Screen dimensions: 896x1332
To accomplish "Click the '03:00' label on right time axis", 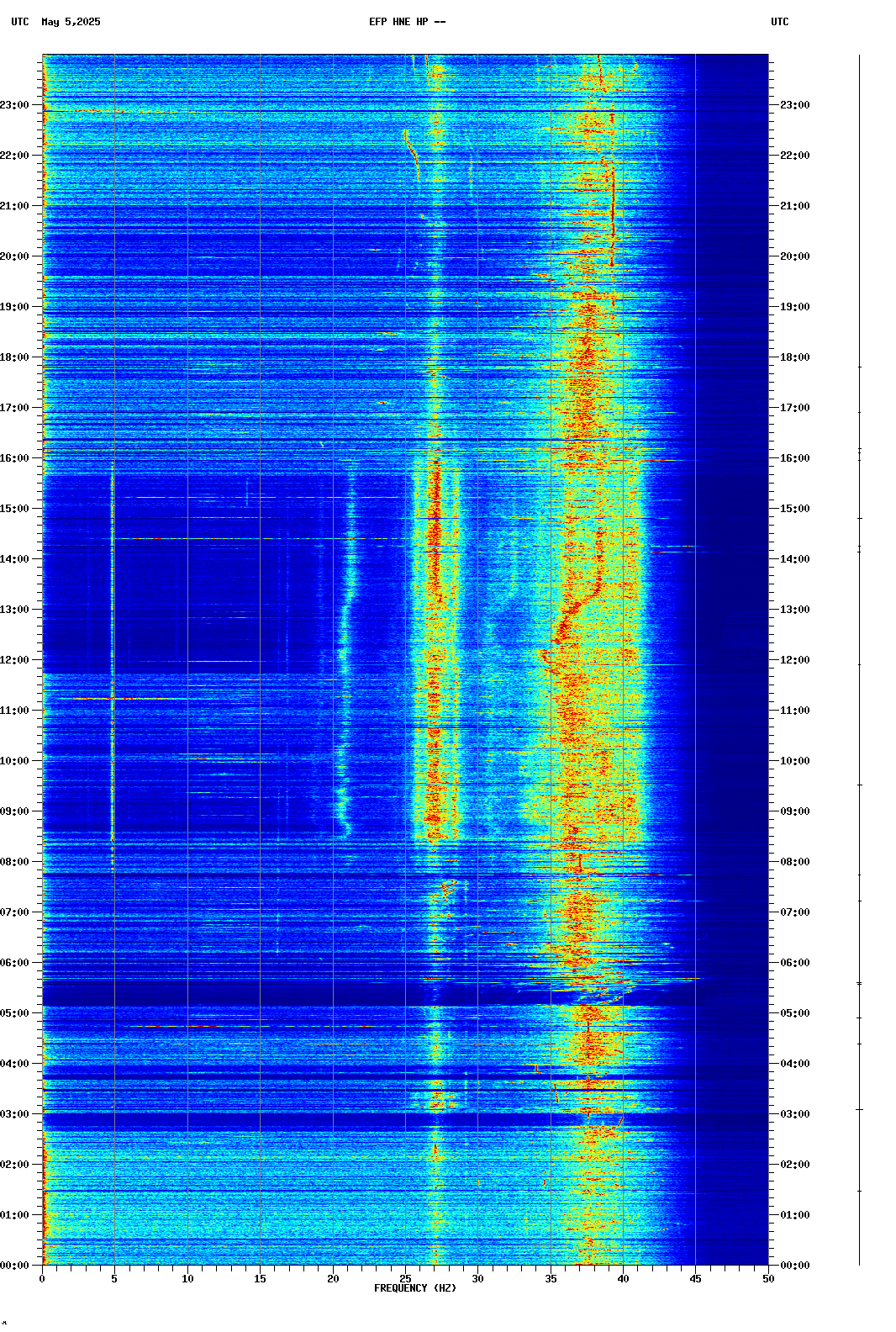I will coord(795,1114).
